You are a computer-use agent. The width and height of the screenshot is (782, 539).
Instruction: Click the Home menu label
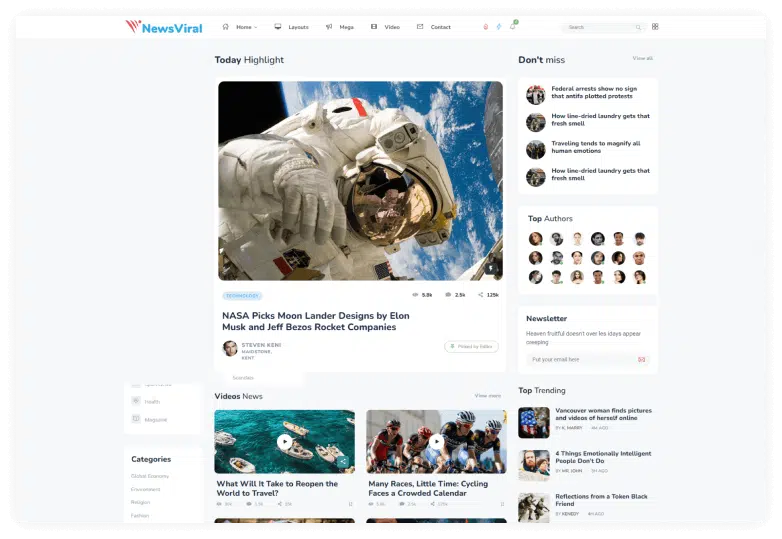pos(244,27)
